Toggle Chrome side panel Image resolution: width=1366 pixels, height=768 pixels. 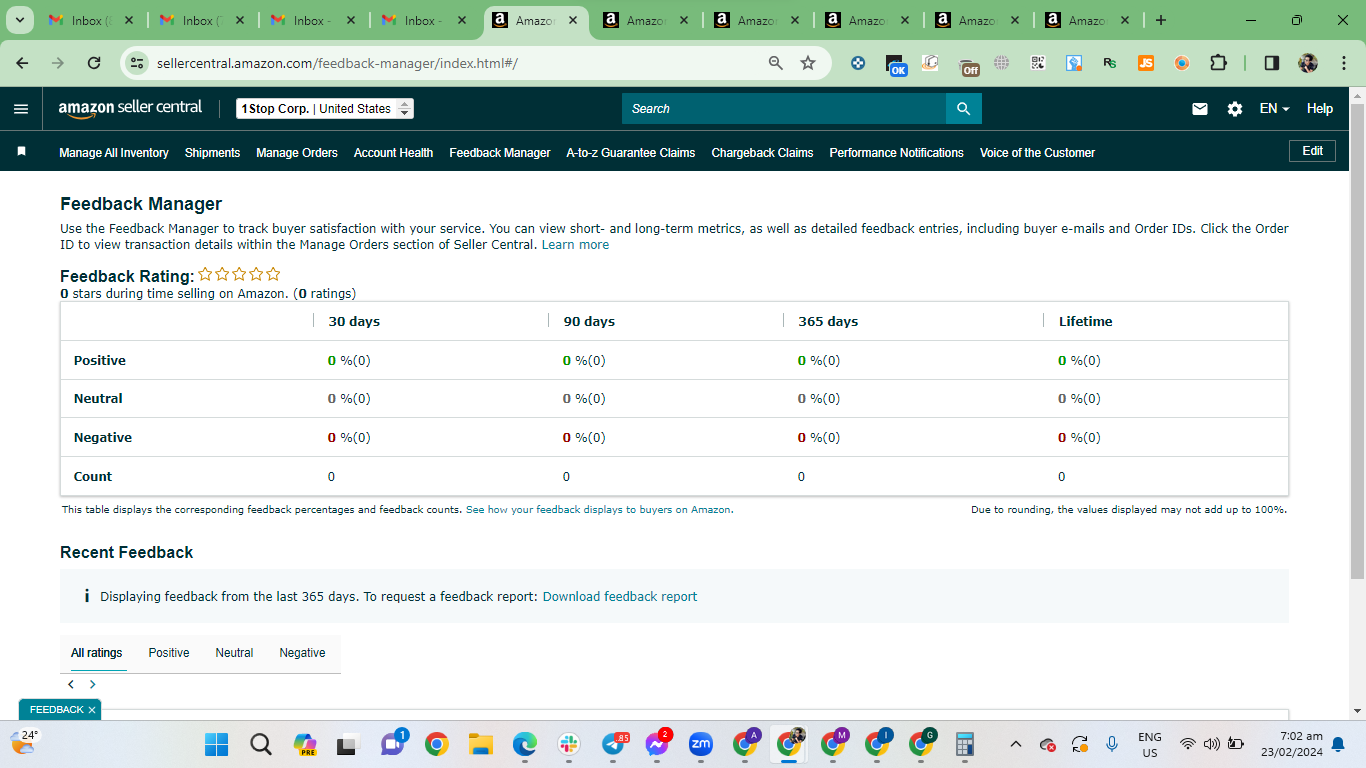(x=1271, y=63)
